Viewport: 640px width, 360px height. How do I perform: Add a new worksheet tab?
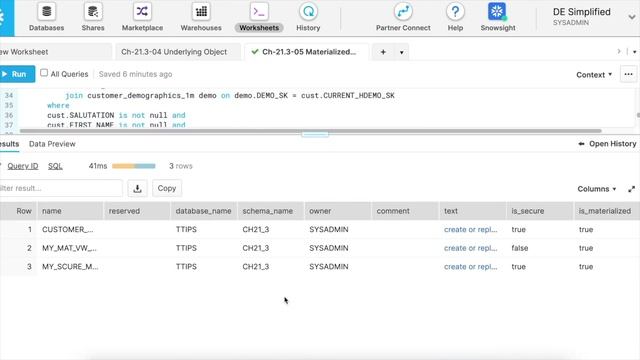coord(383,52)
